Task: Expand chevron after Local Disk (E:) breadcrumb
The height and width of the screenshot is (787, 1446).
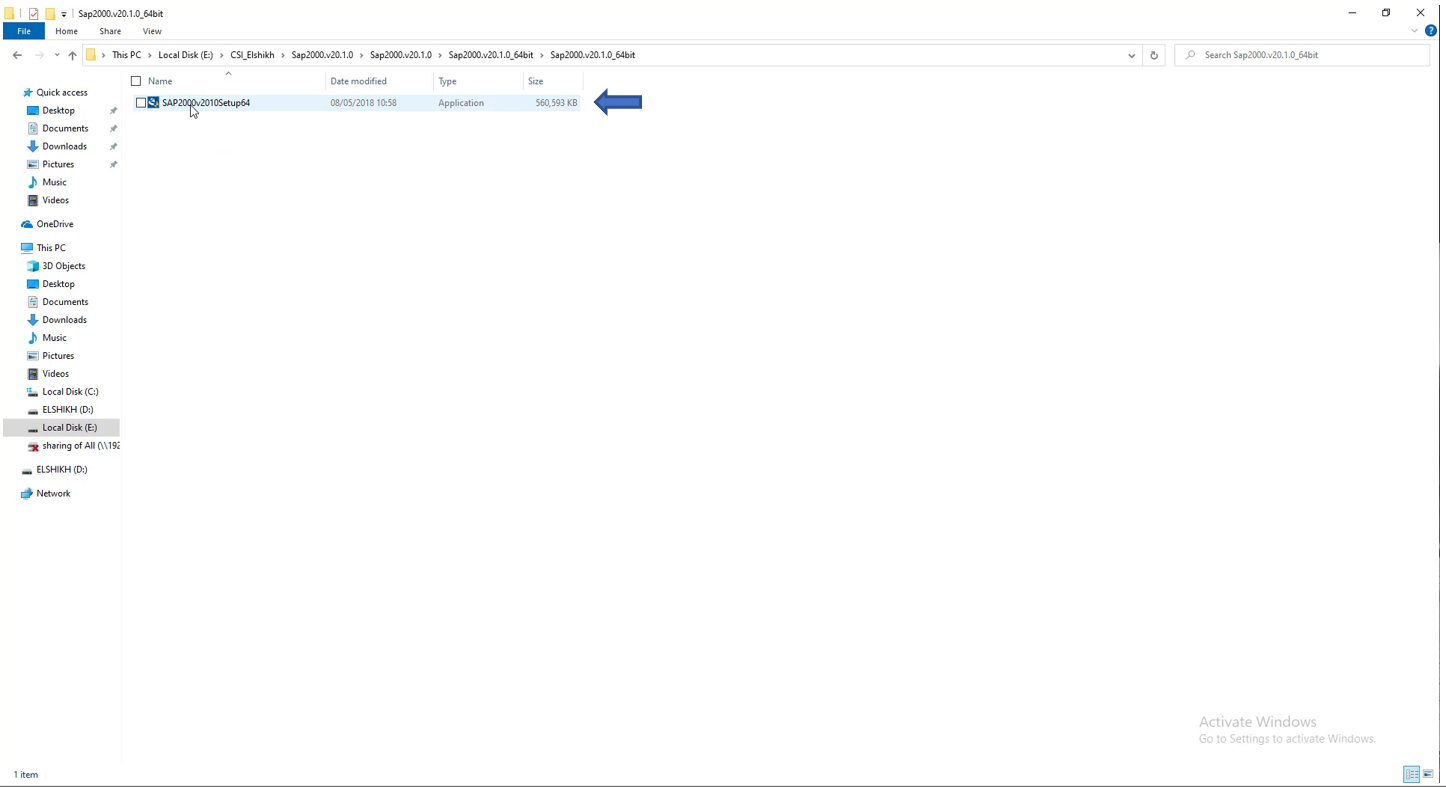Action: 222,55
